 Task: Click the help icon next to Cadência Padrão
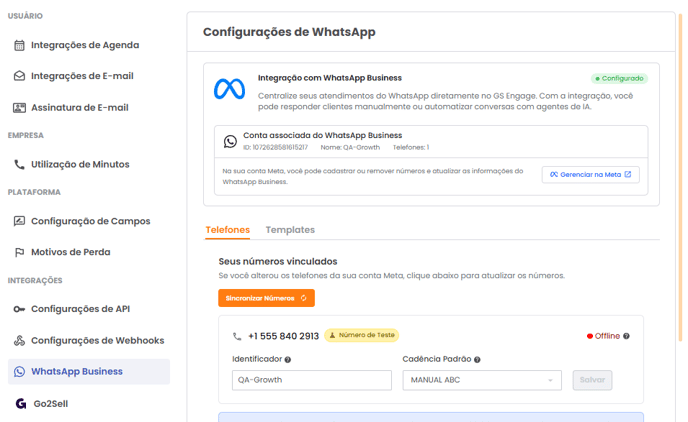pyautogui.click(x=478, y=360)
